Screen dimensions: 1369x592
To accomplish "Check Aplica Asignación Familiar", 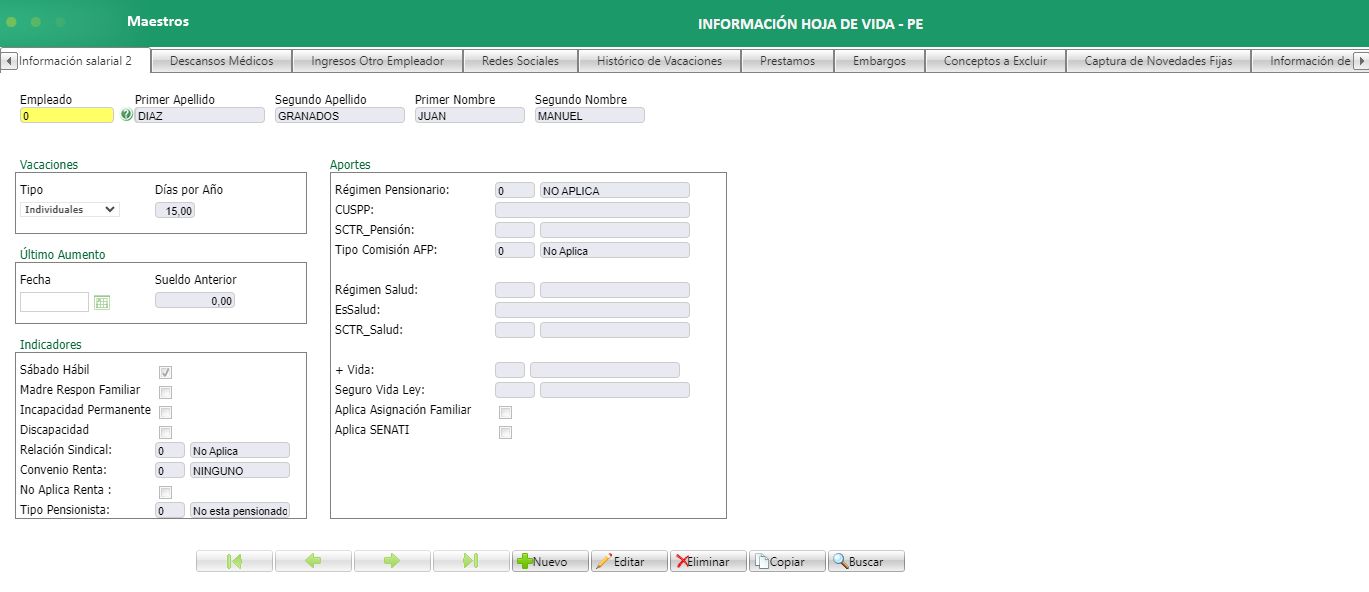I will [505, 411].
